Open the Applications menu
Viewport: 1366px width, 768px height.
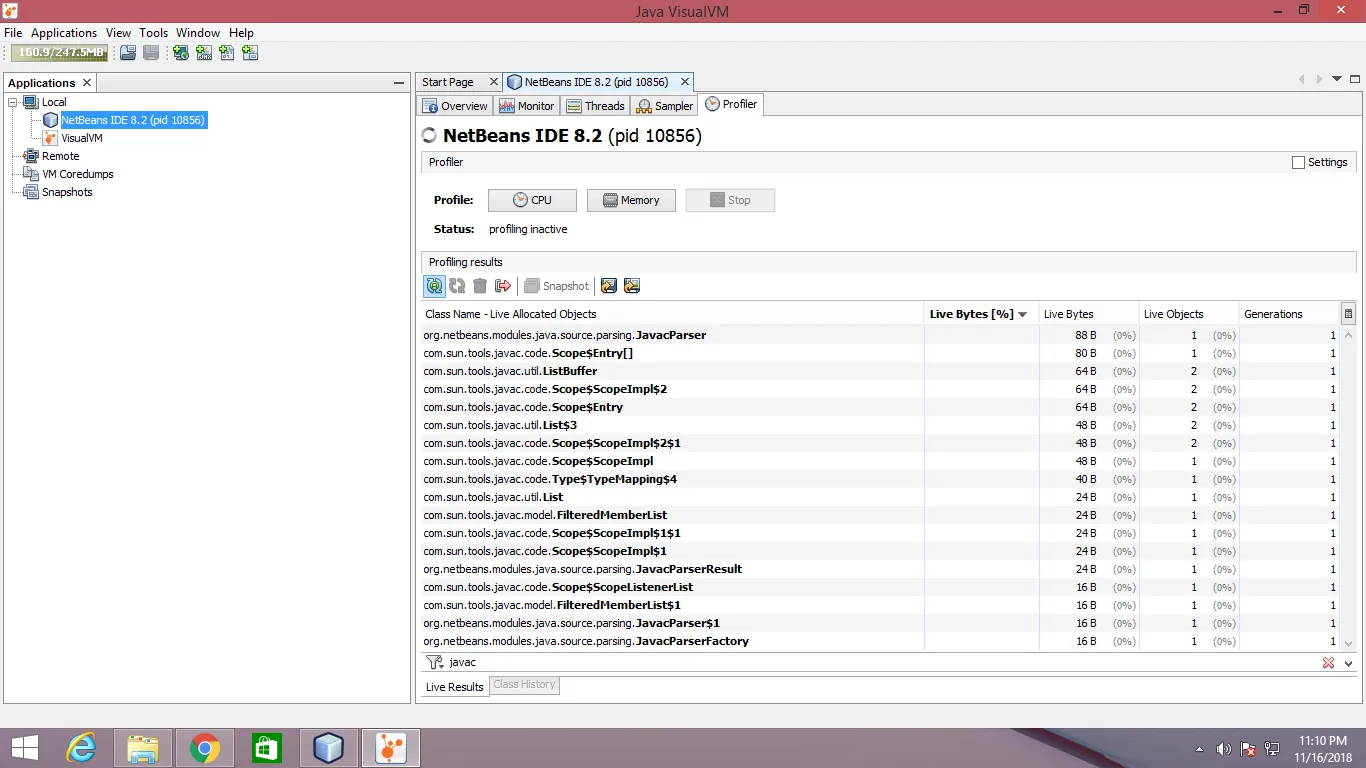64,33
